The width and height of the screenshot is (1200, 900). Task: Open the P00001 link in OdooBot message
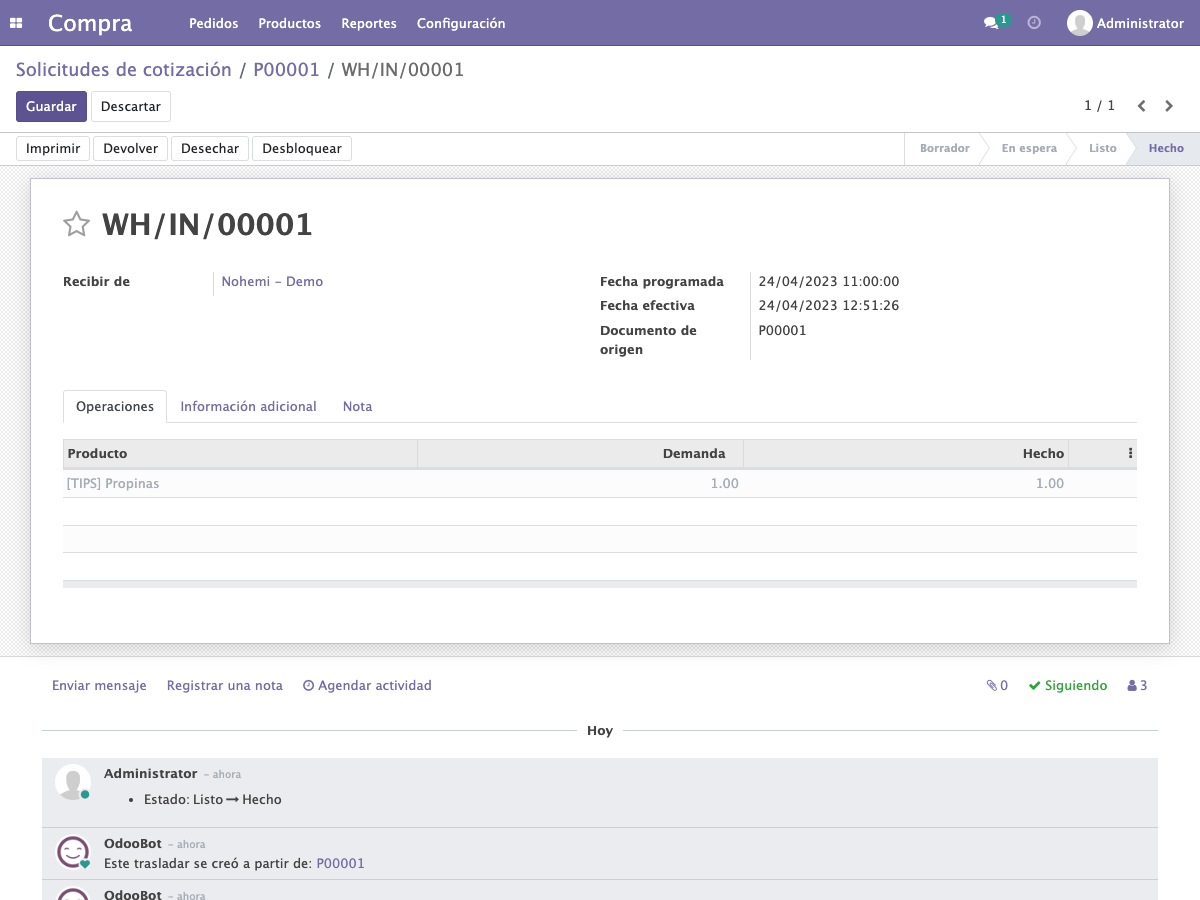tap(341, 864)
